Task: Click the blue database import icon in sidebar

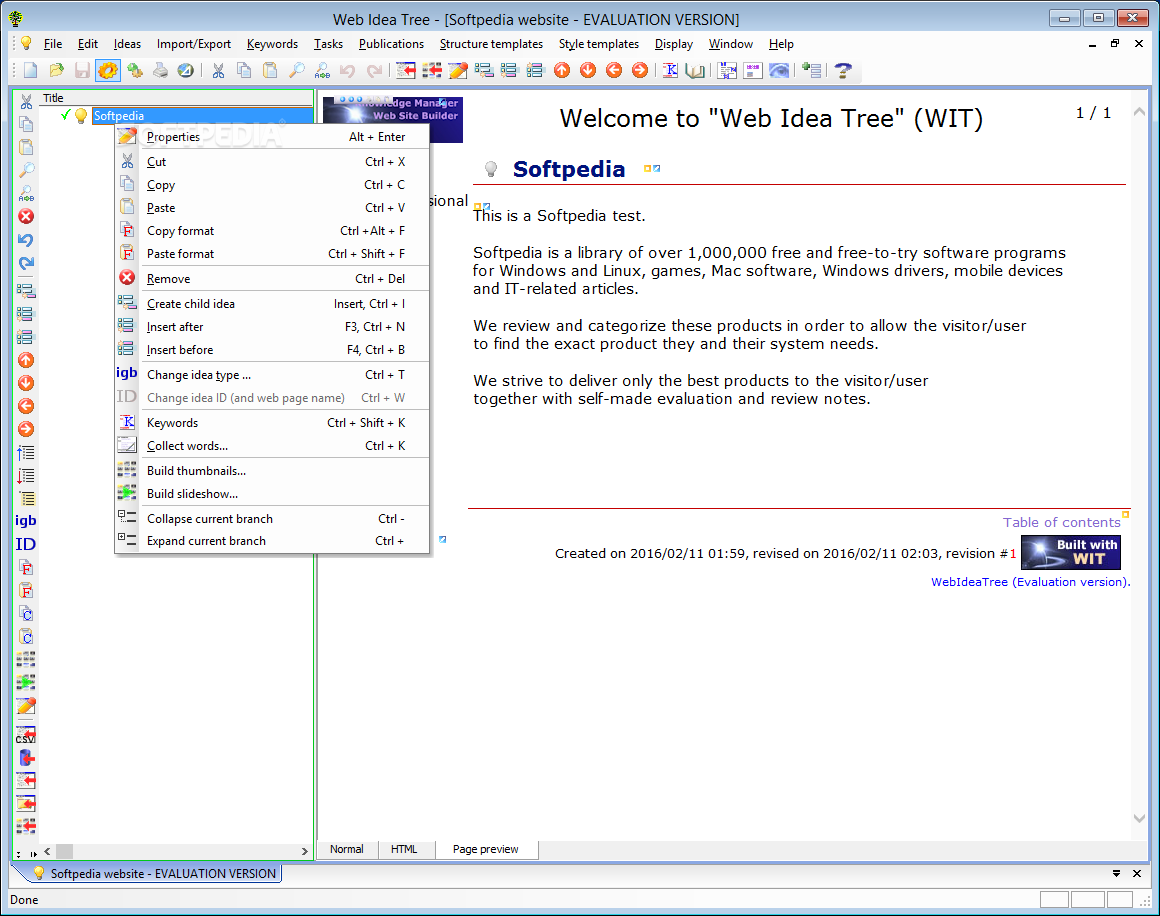Action: point(27,758)
